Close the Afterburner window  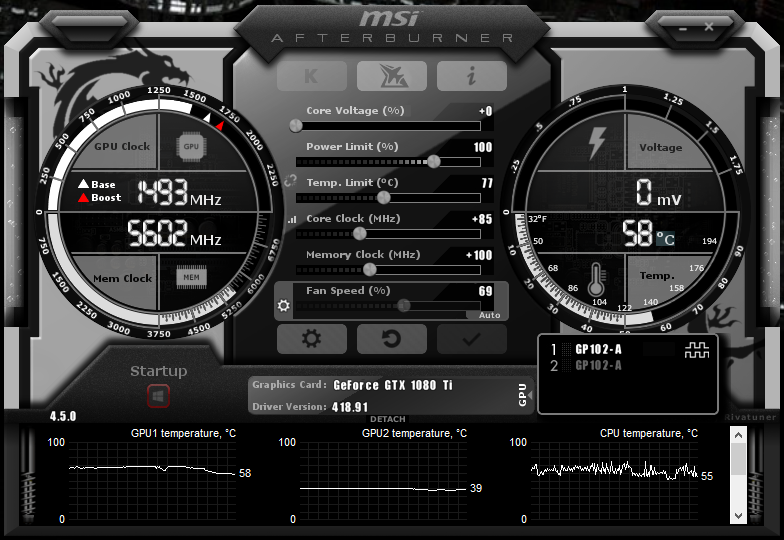pos(709,26)
